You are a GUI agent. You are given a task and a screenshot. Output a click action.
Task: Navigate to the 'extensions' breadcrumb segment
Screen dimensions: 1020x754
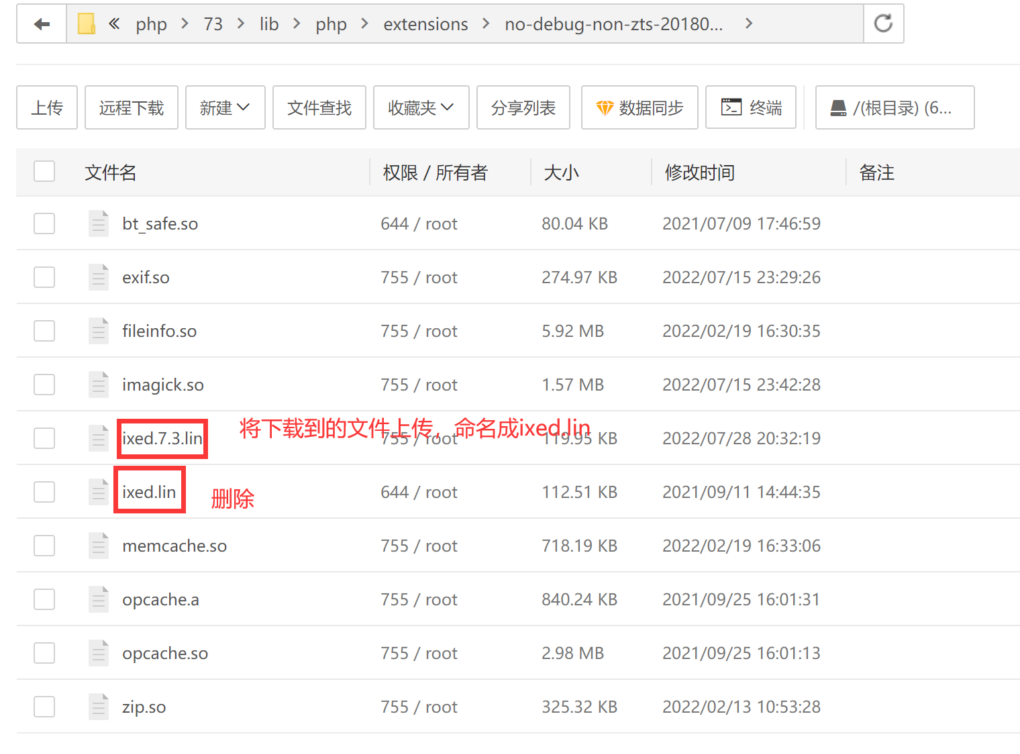[x=425, y=24]
